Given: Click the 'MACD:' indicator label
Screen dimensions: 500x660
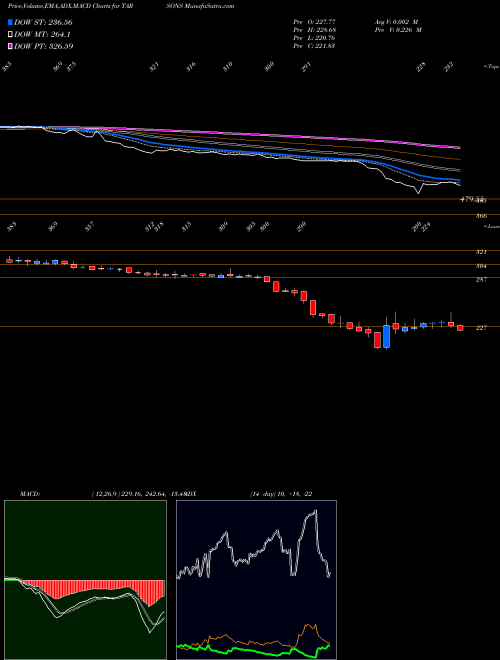Looking at the screenshot, I should pos(29,494).
